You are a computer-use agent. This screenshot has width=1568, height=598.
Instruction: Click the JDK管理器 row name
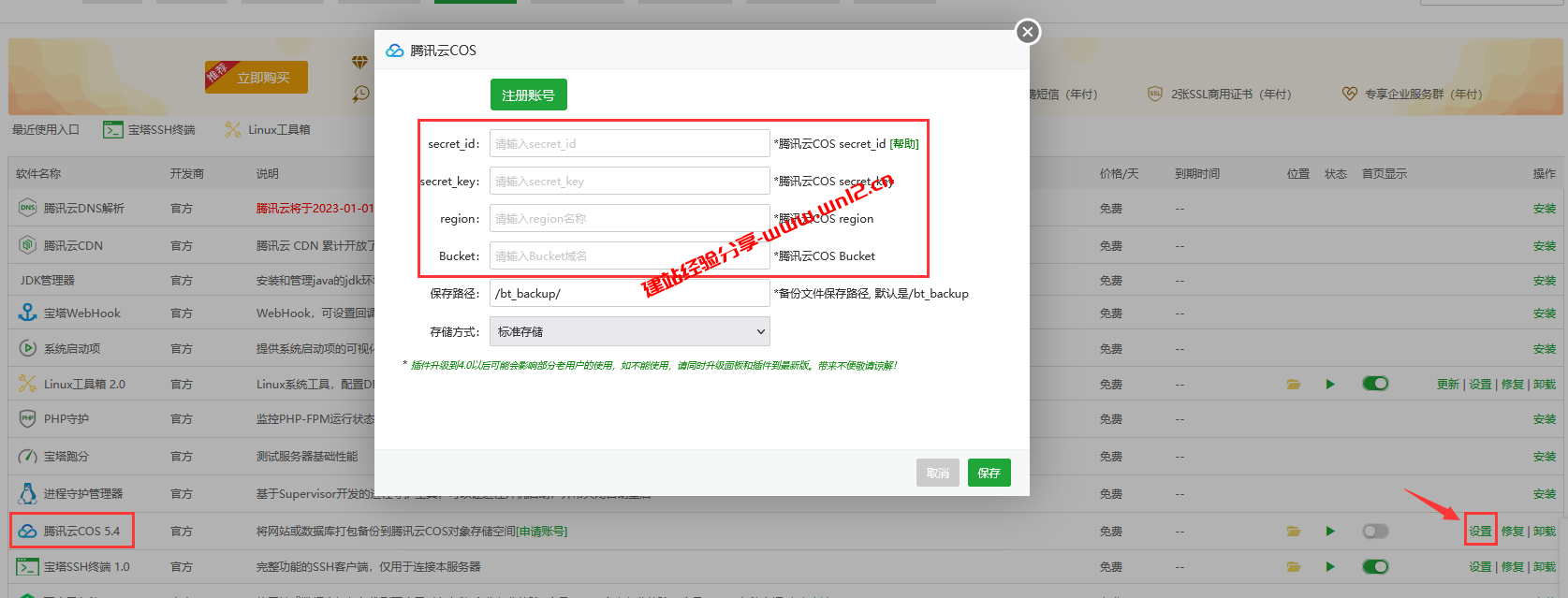point(48,281)
